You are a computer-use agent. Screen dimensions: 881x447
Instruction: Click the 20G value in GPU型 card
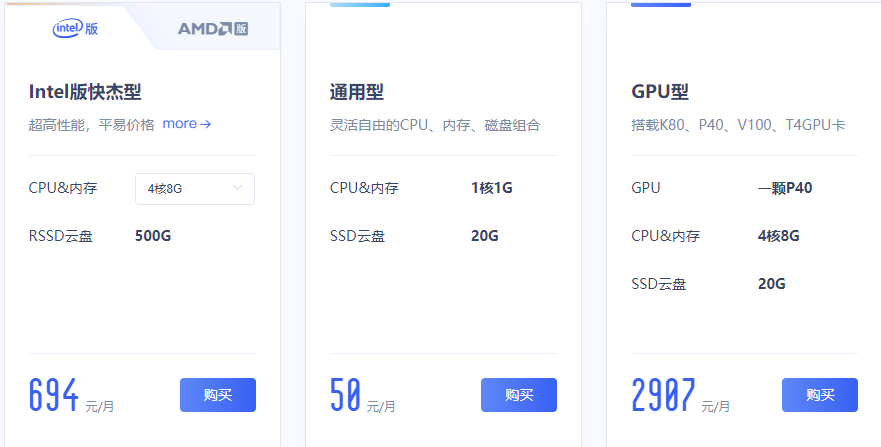tap(771, 284)
